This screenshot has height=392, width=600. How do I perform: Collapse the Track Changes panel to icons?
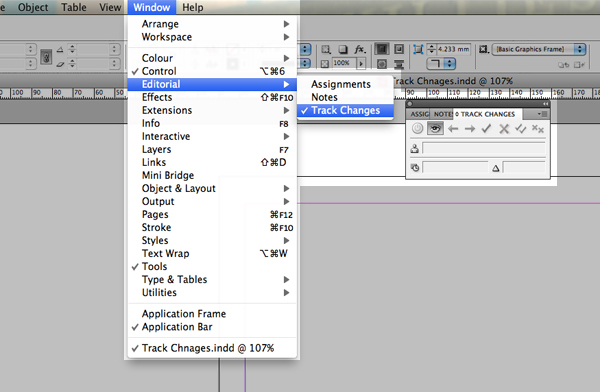[546, 104]
